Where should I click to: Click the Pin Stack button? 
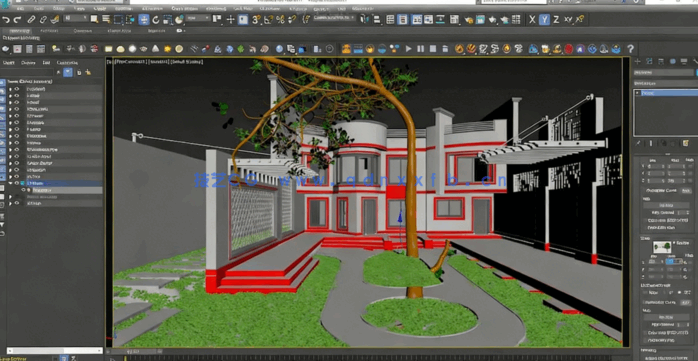638,143
